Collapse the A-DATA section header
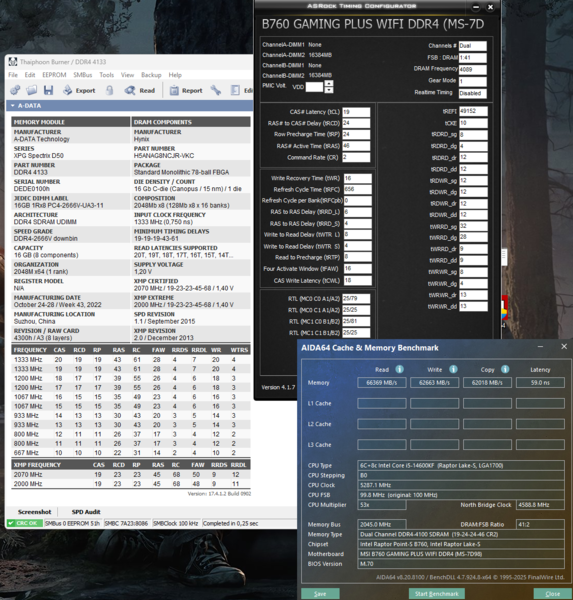This screenshot has height=600, width=573. coord(13,106)
